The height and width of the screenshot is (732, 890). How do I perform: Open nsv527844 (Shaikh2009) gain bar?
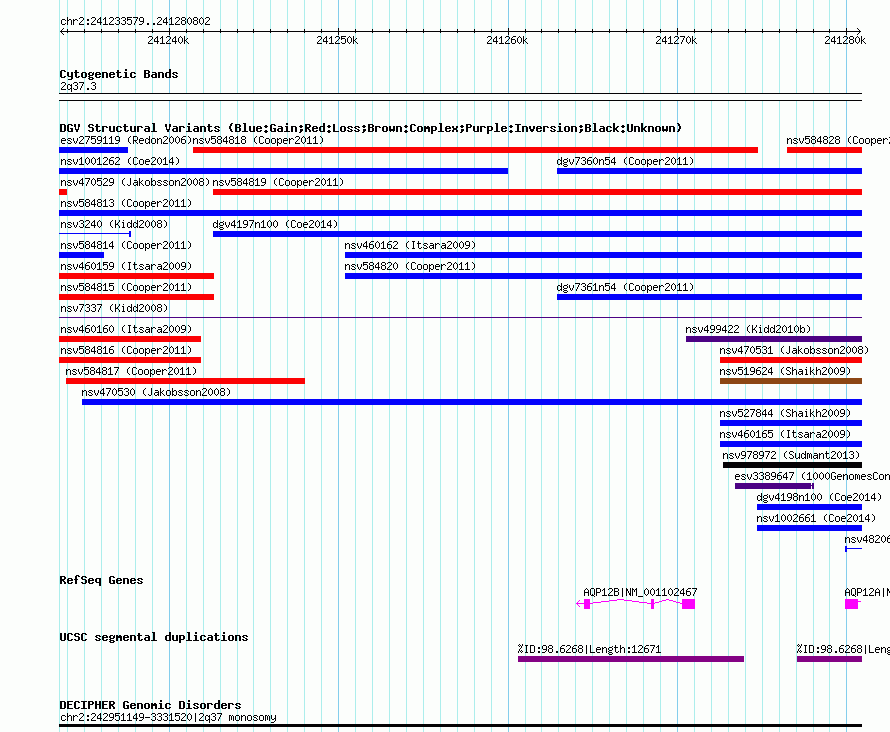[791, 423]
